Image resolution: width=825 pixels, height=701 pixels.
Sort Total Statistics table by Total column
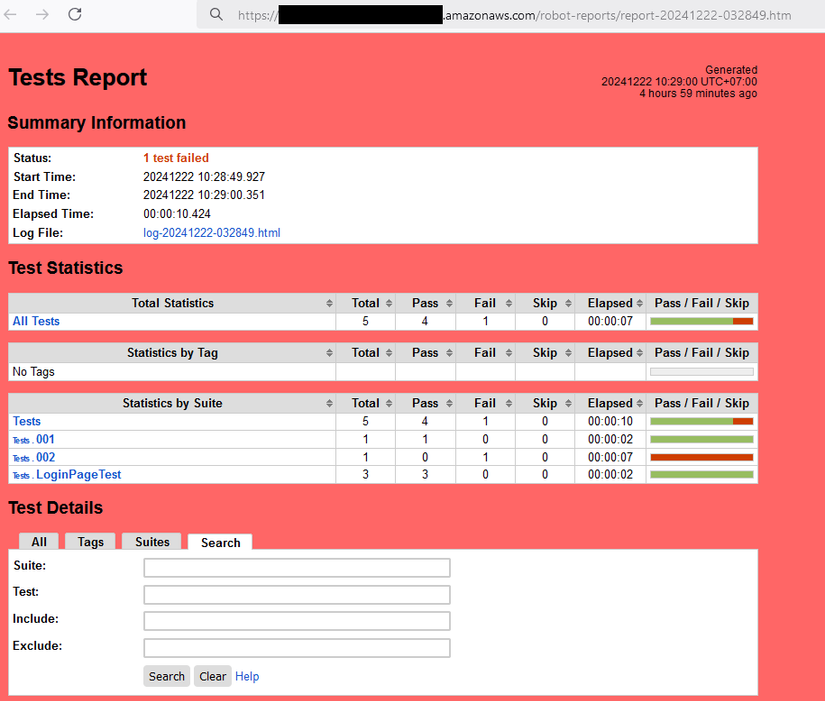click(366, 303)
